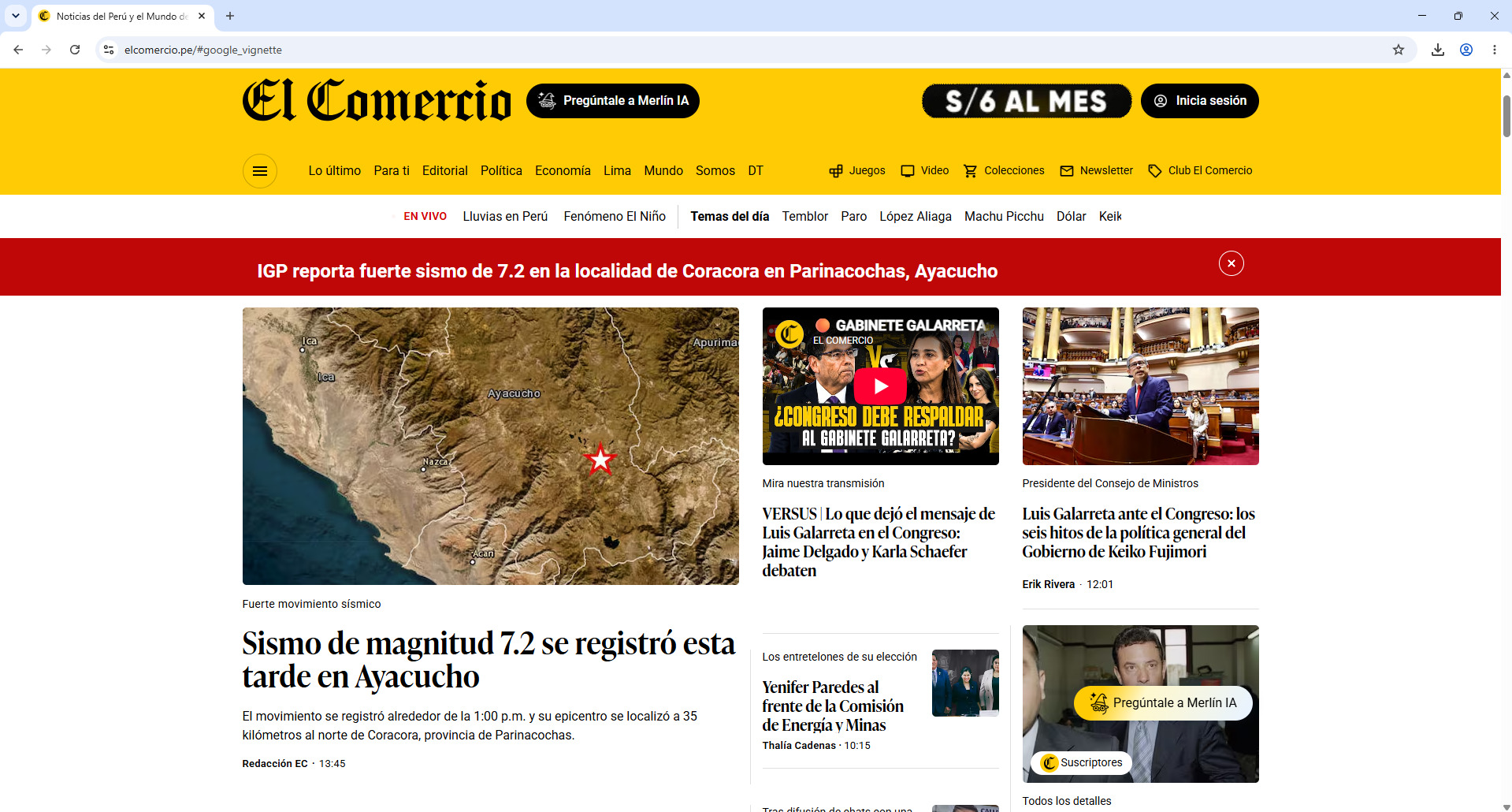
Task: Play the Gabinete Galarreta video
Action: pyautogui.click(x=881, y=386)
